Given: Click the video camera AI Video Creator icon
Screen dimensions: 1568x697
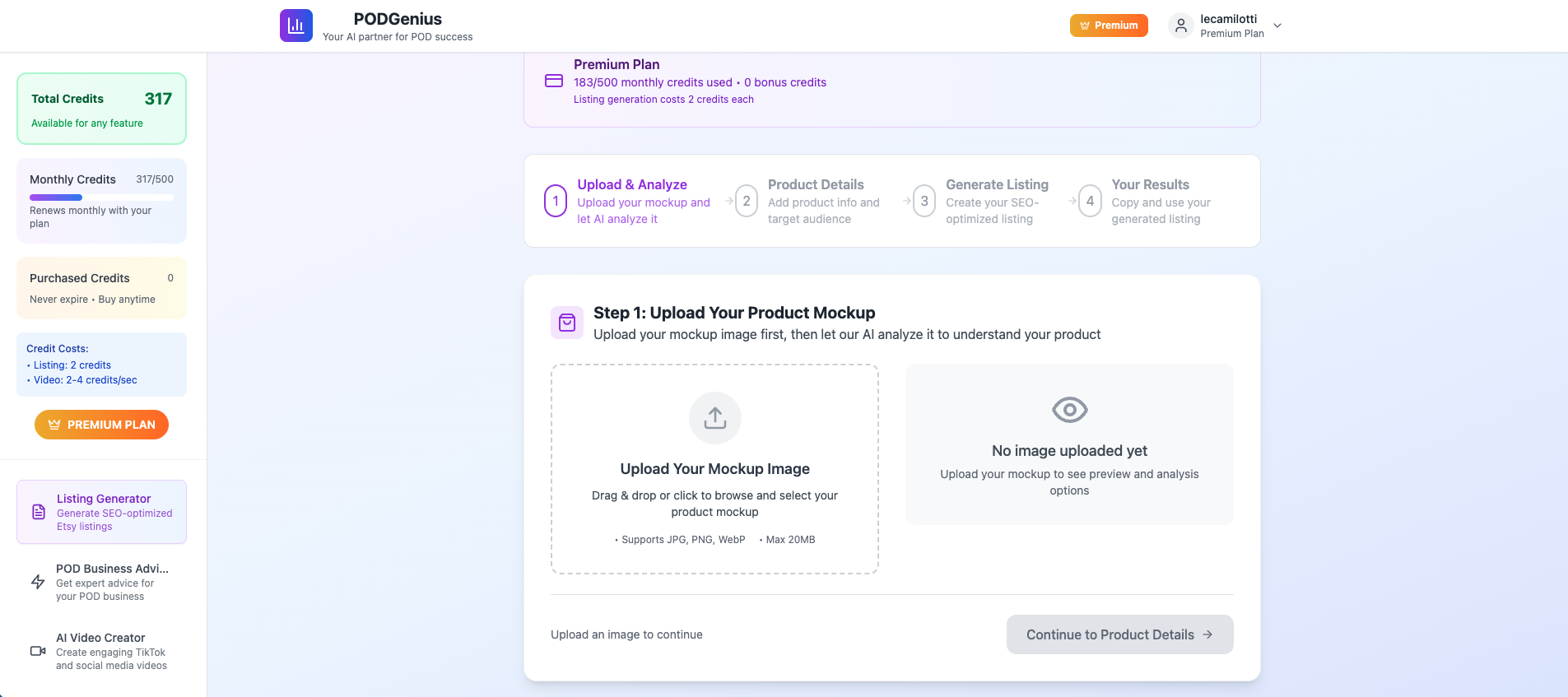Looking at the screenshot, I should pos(38,651).
